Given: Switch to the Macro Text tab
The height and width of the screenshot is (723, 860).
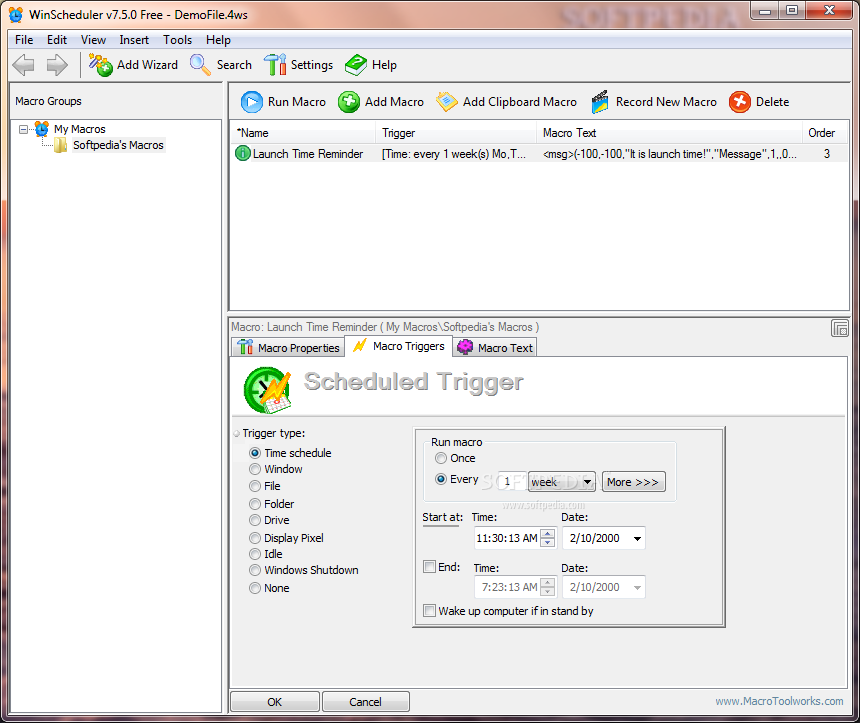Looking at the screenshot, I should (x=495, y=348).
